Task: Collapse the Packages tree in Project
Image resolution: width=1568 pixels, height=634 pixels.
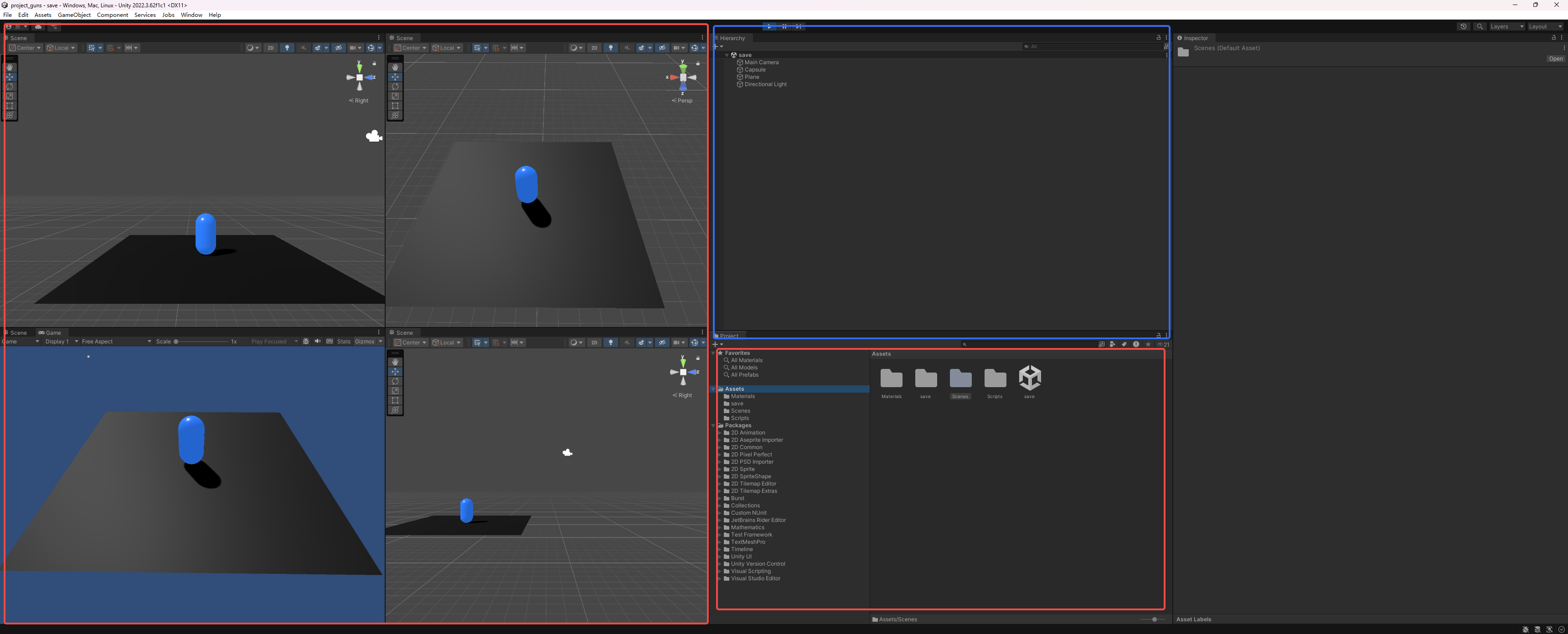Action: tap(713, 425)
